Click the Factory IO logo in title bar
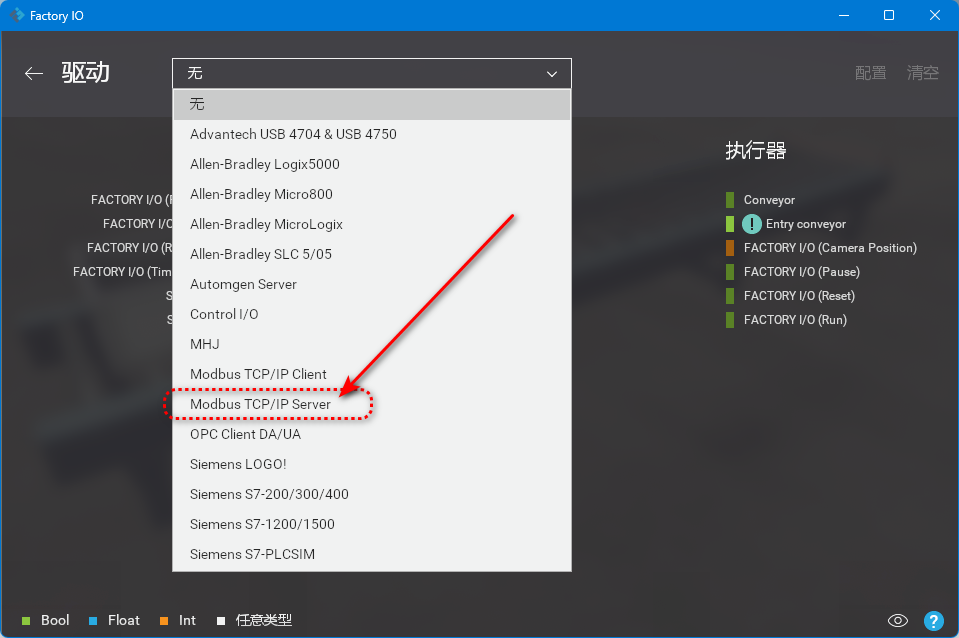Screen dimensions: 959x638 click(x=17, y=15)
